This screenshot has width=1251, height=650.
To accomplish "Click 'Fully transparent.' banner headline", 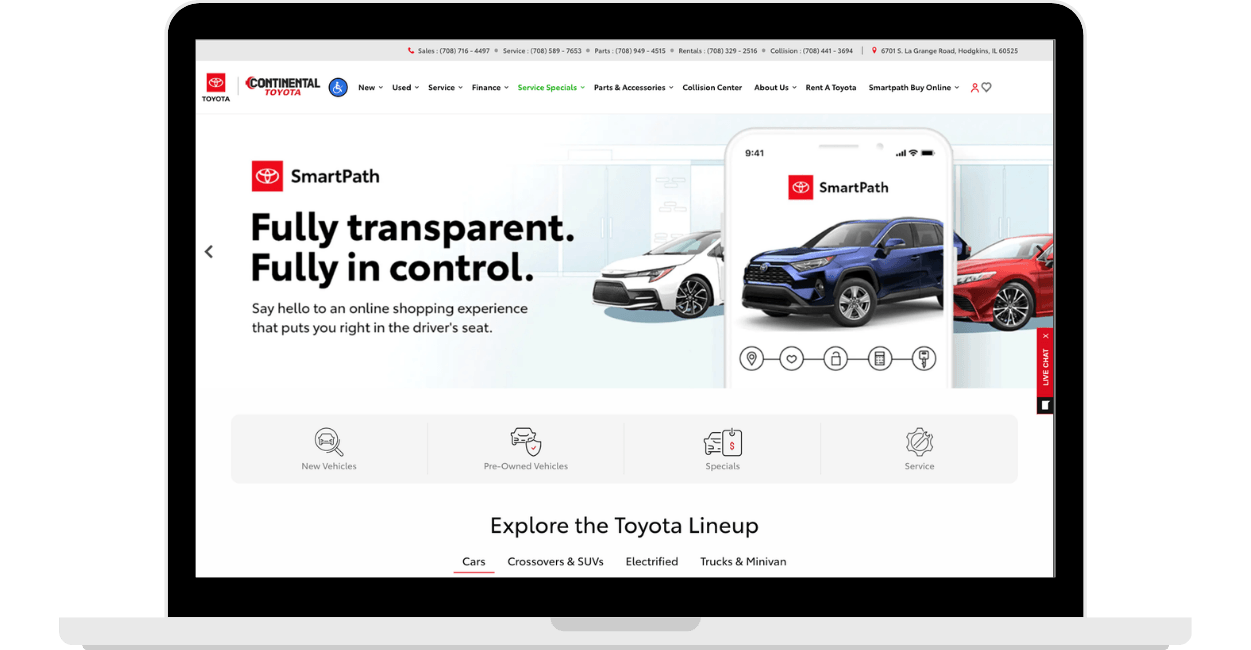I will (x=413, y=228).
